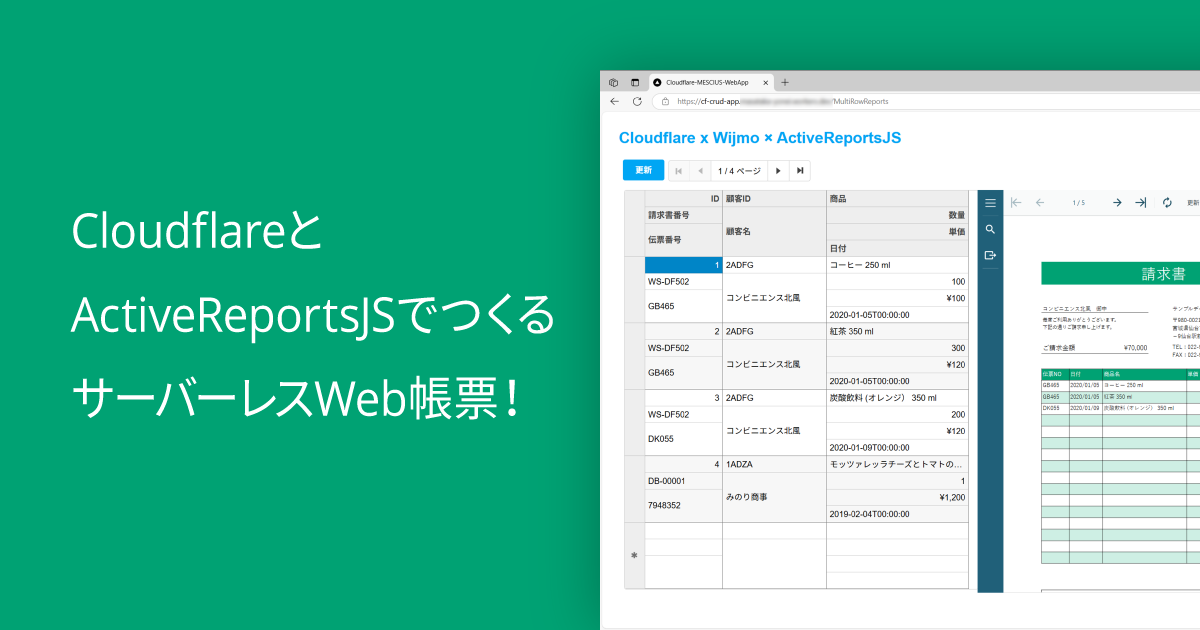Open a new browser tab with plus icon
1200x630 pixels.
pos(785,82)
